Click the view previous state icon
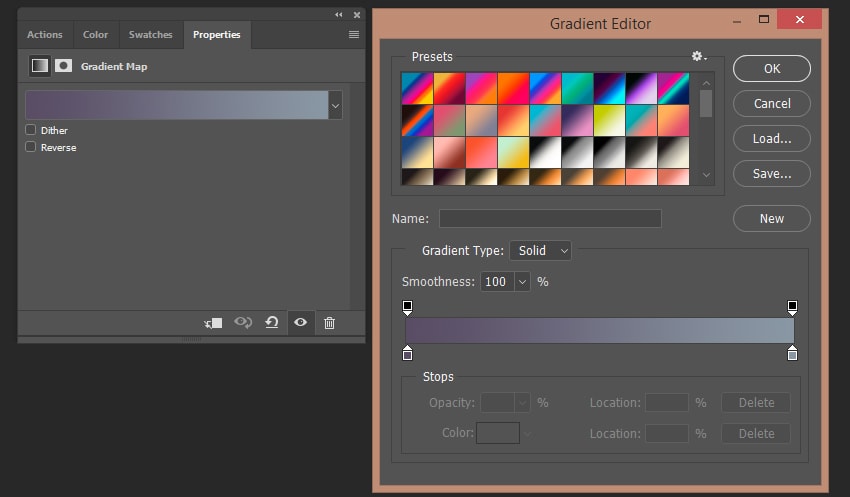Screen dimensions: 850x497 pos(242,323)
